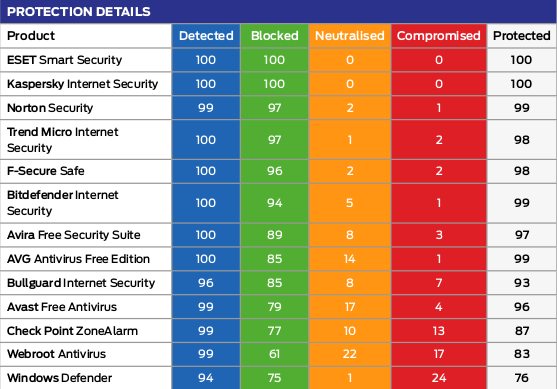Select Webroot Antivirus neutralised value 22
This screenshot has width=557, height=389.
click(x=350, y=354)
